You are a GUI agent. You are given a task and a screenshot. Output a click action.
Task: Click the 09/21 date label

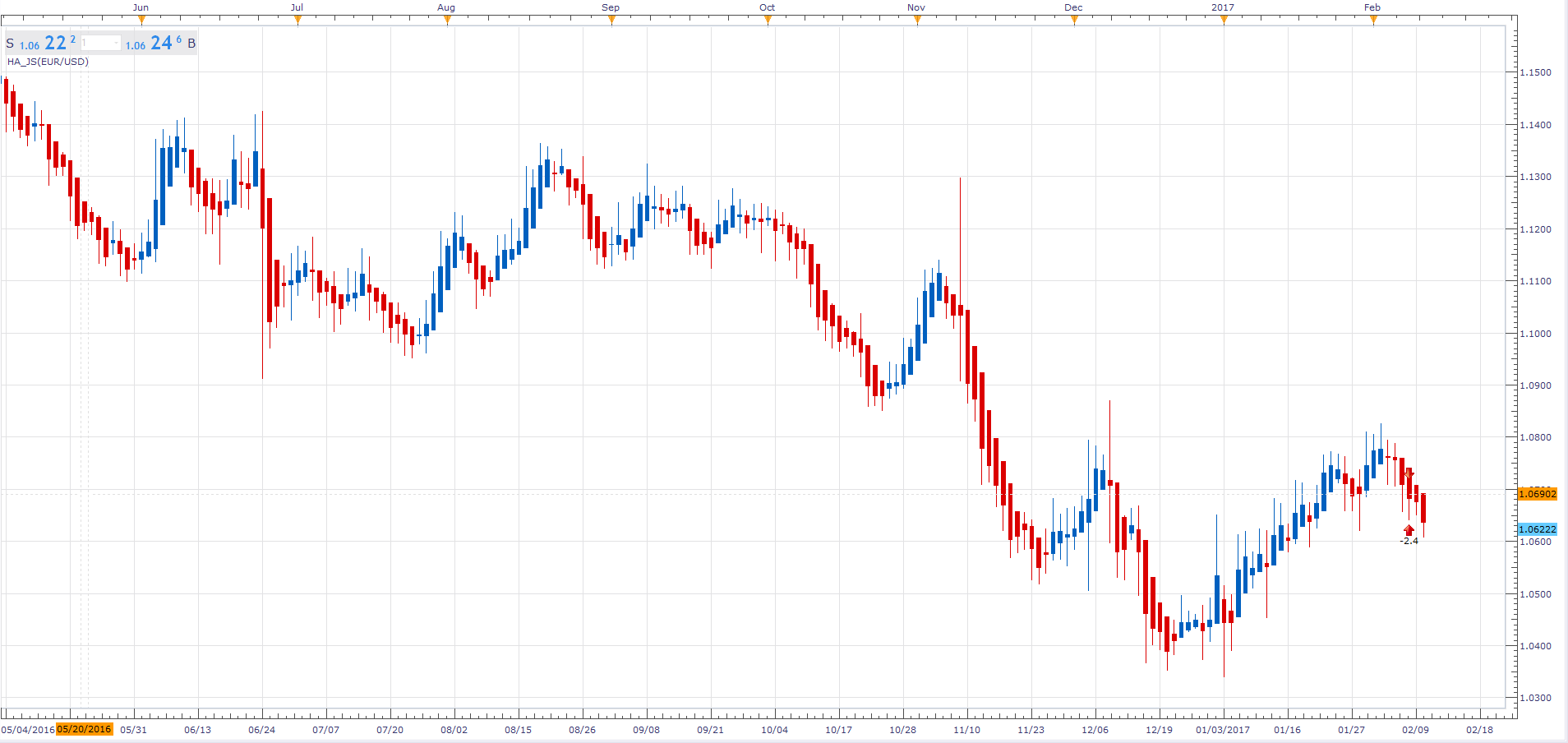click(x=711, y=730)
